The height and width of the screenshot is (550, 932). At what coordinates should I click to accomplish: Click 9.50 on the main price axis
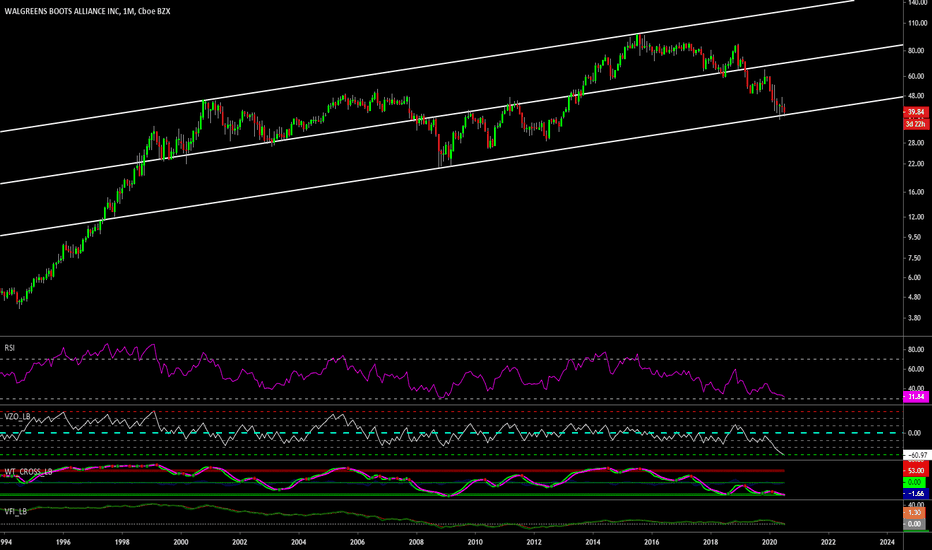point(915,237)
